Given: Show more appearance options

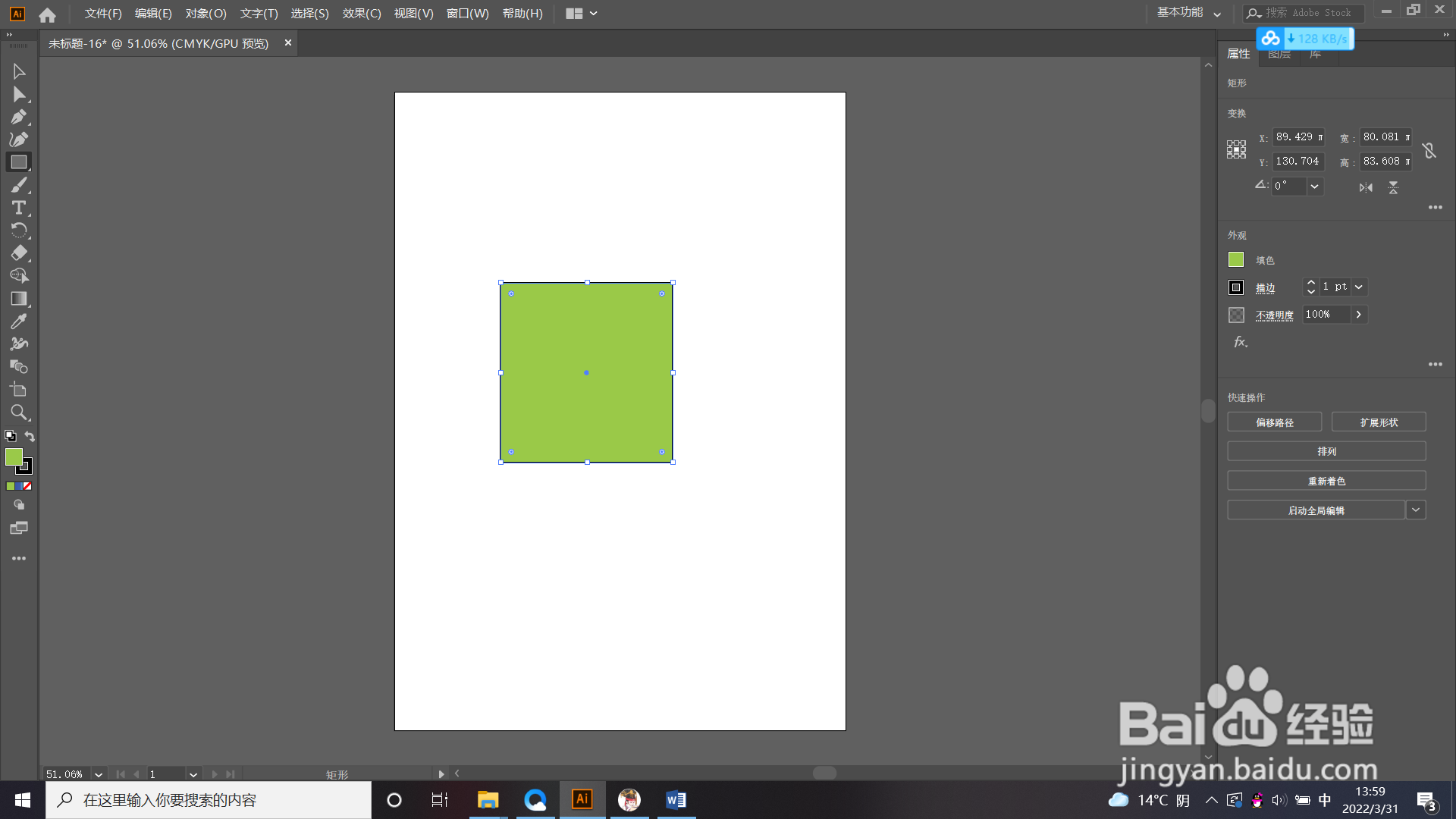Looking at the screenshot, I should pyautogui.click(x=1436, y=364).
